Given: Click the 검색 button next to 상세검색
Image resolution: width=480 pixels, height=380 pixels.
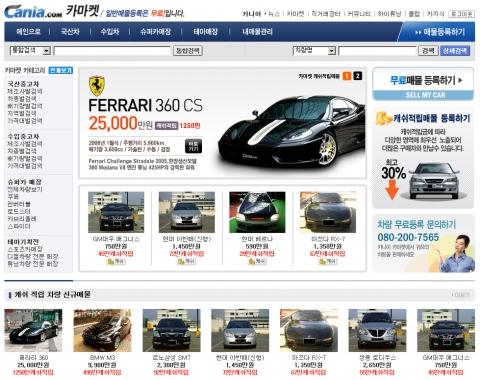Looking at the screenshot, I should click(428, 51).
